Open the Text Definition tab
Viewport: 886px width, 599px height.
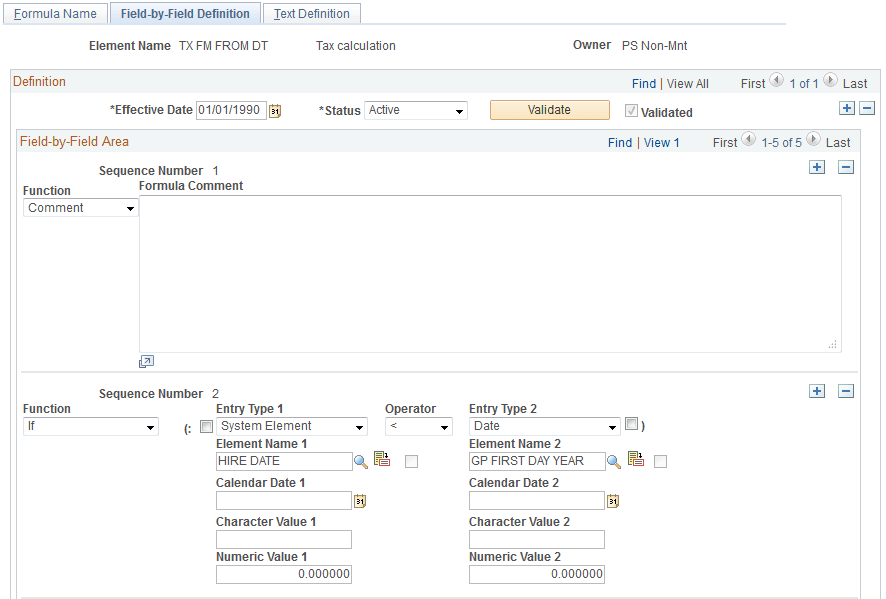click(x=311, y=14)
